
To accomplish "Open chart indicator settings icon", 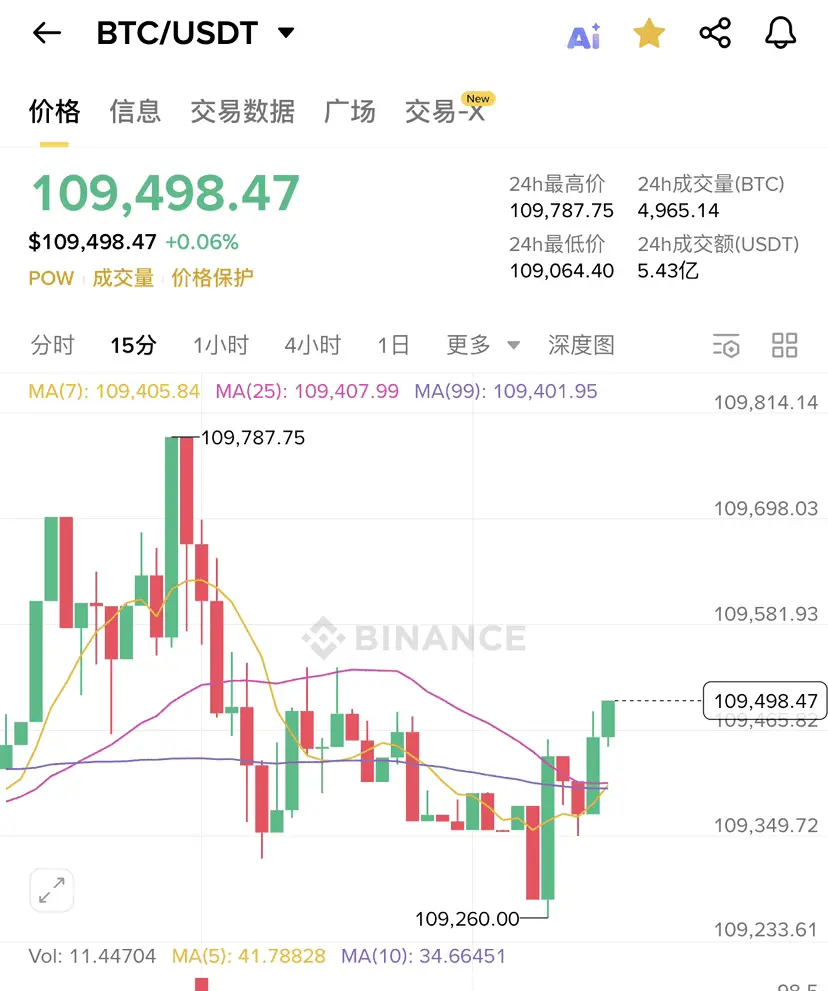I will coord(726,345).
